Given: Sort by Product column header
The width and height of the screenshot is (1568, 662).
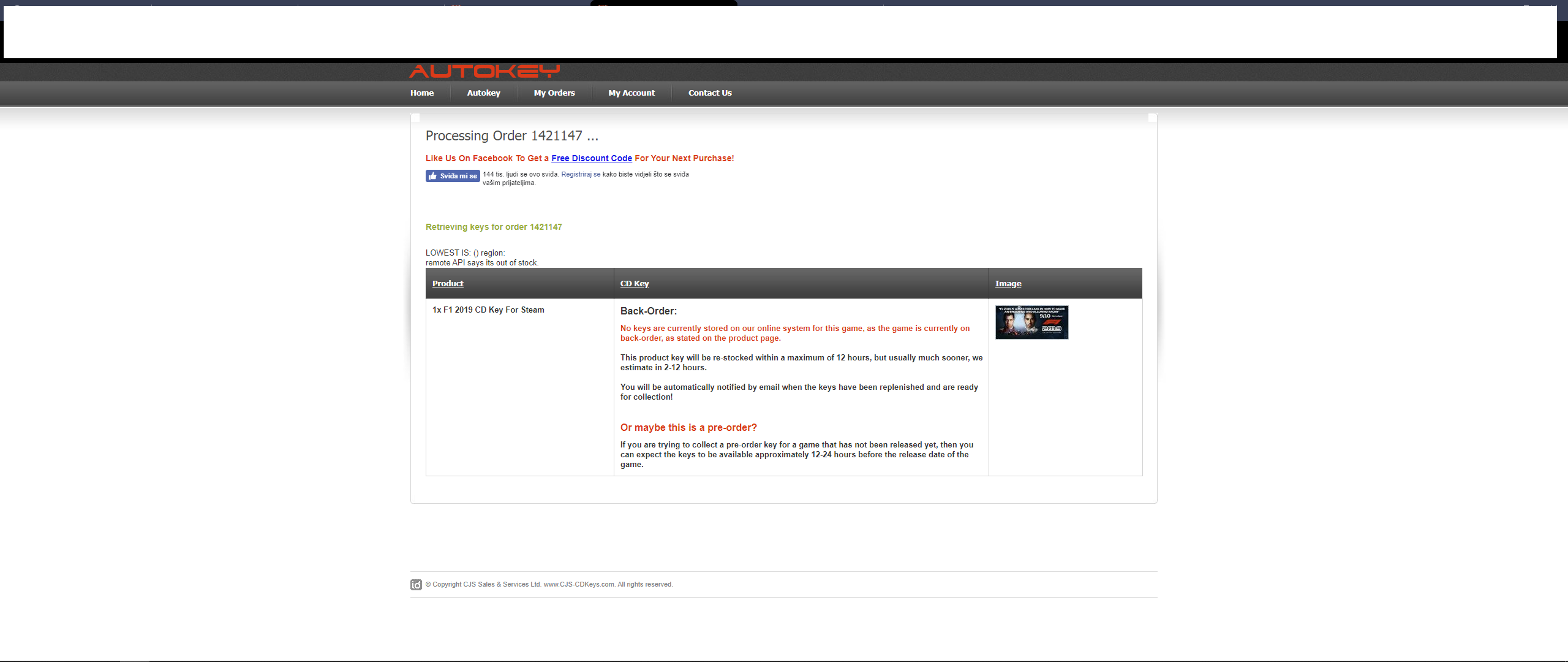Looking at the screenshot, I should (448, 283).
